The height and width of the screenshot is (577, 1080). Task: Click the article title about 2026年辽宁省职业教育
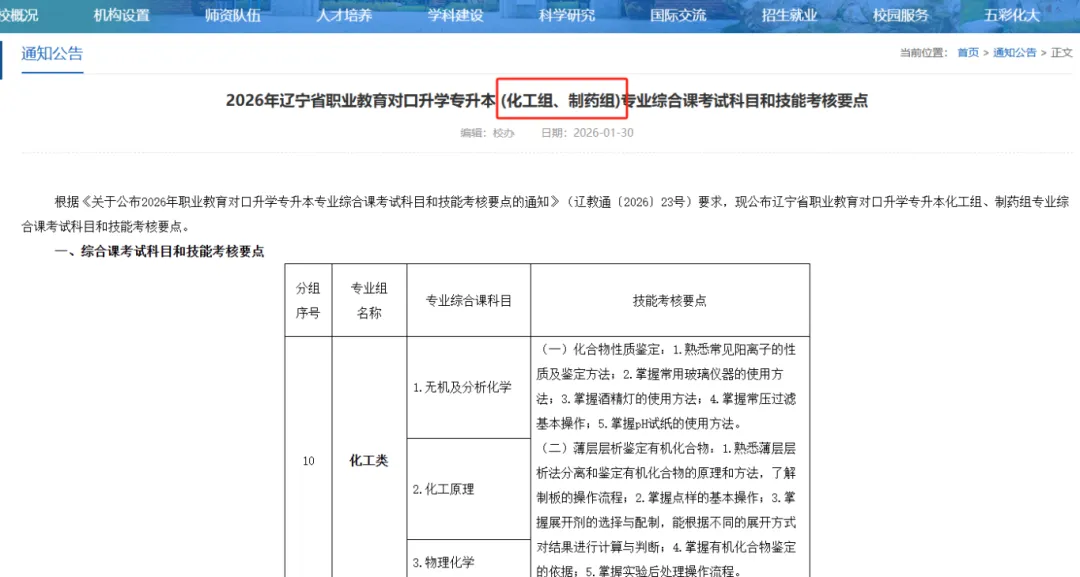point(547,101)
